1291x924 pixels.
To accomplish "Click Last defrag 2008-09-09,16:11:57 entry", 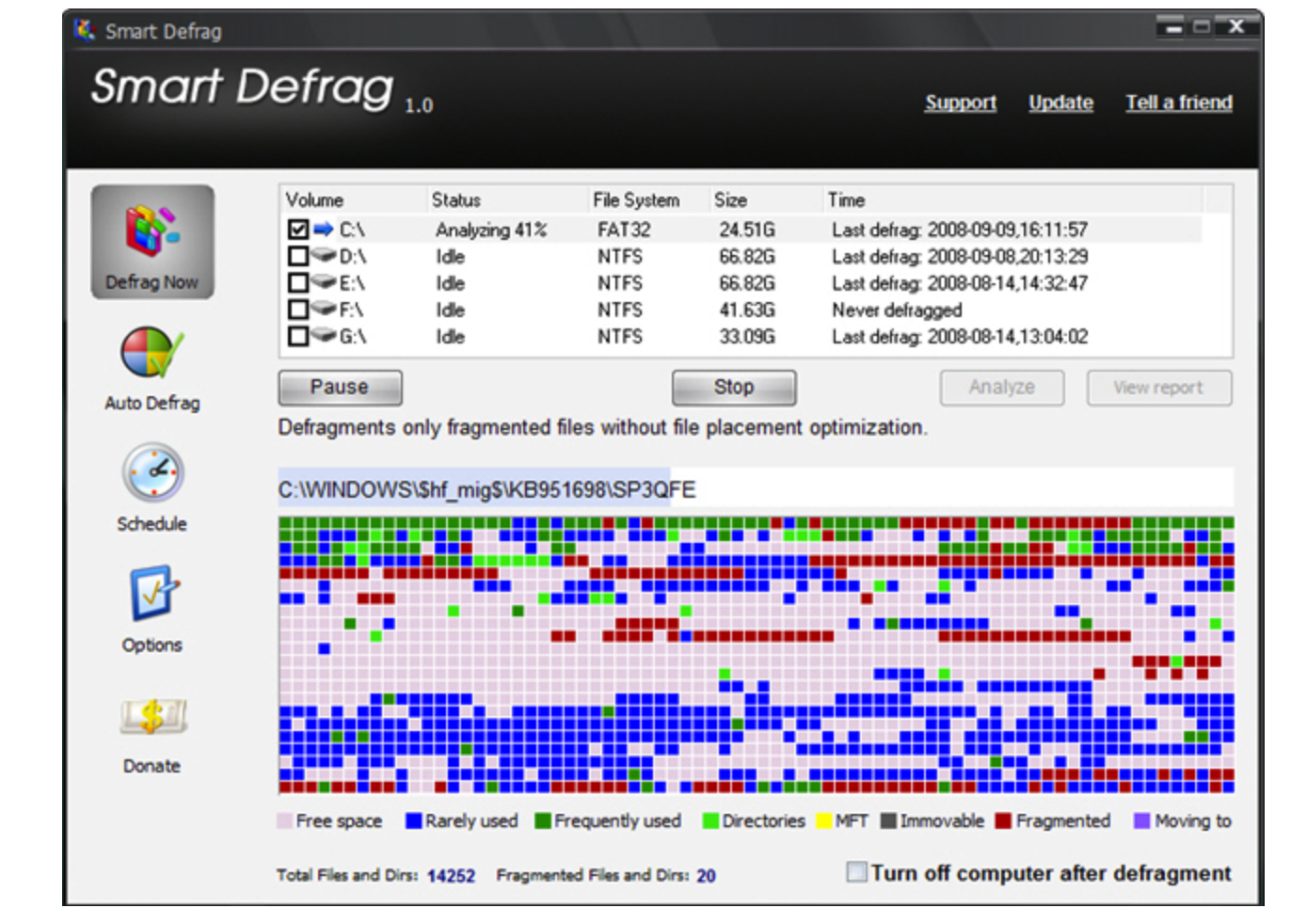I will 960,230.
